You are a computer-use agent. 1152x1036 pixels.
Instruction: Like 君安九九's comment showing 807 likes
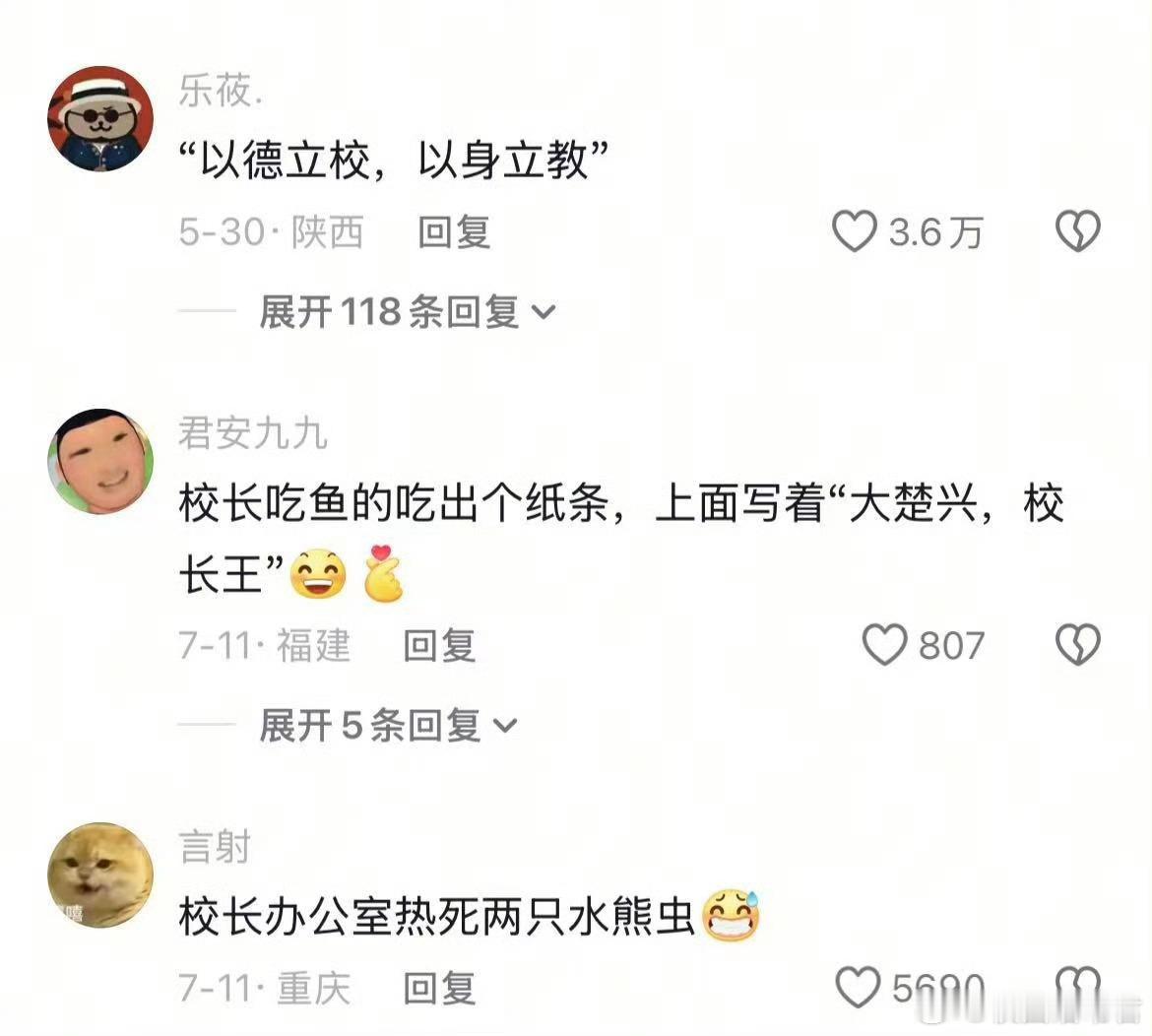[x=884, y=645]
